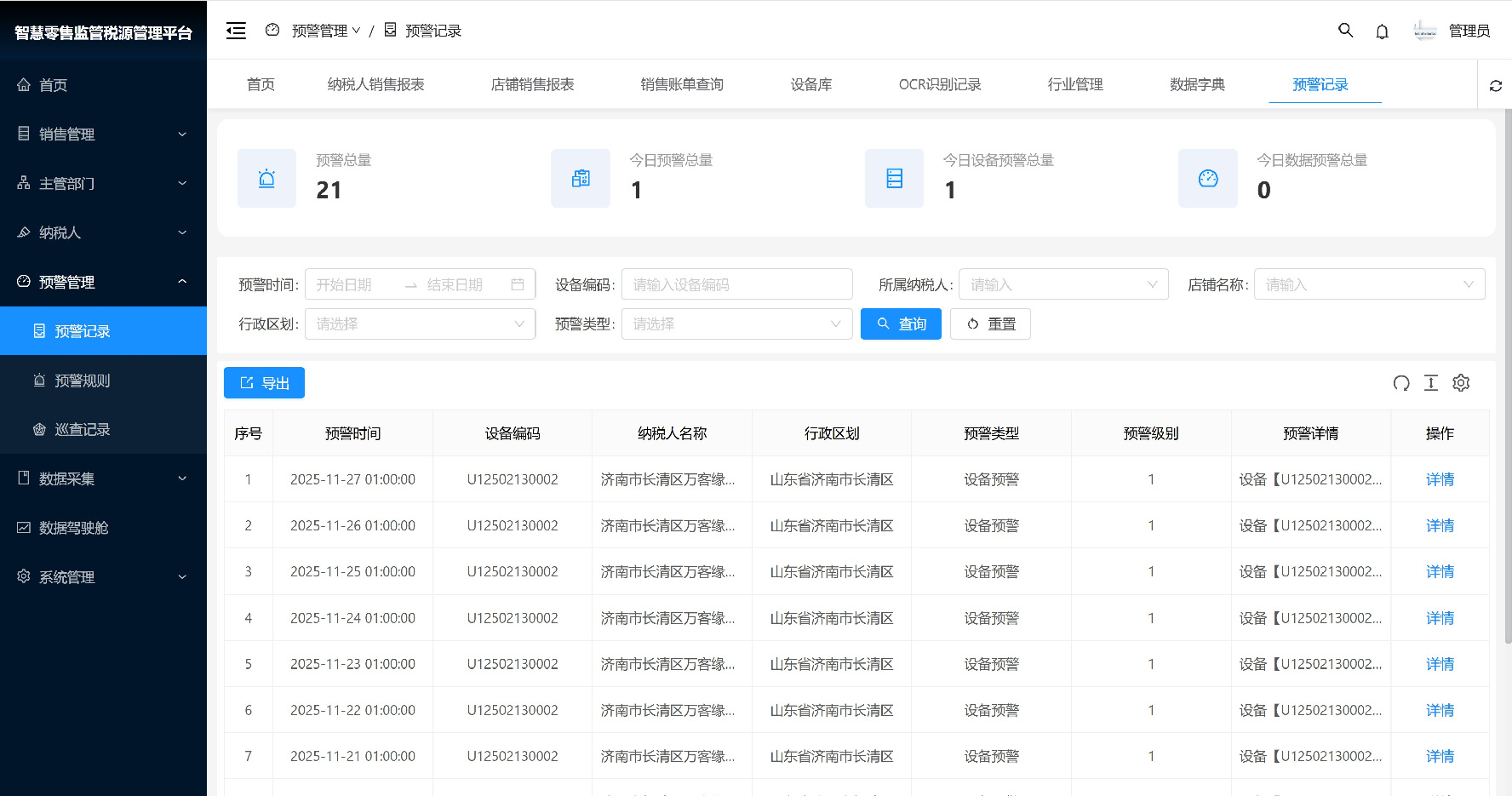Image resolution: width=1512 pixels, height=796 pixels.
Task: Open 详情 link for row 3
Action: pyautogui.click(x=1439, y=572)
